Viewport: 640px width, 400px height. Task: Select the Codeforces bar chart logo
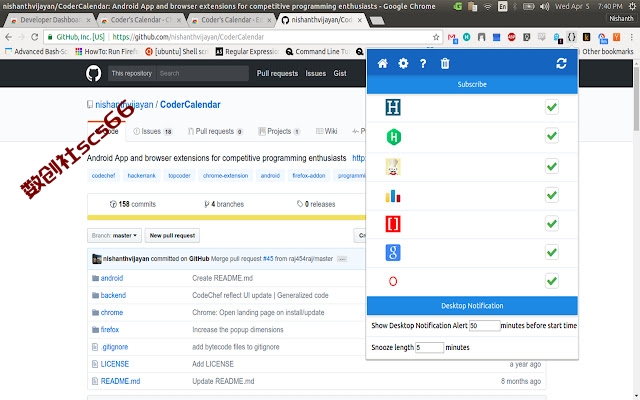coord(393,196)
